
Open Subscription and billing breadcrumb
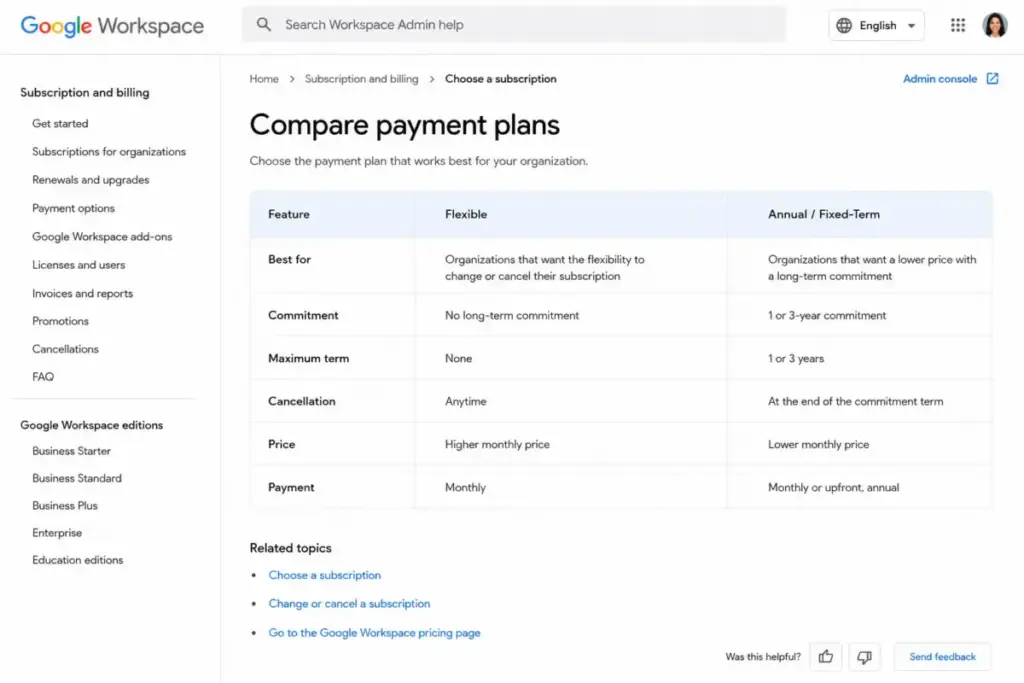tap(361, 78)
